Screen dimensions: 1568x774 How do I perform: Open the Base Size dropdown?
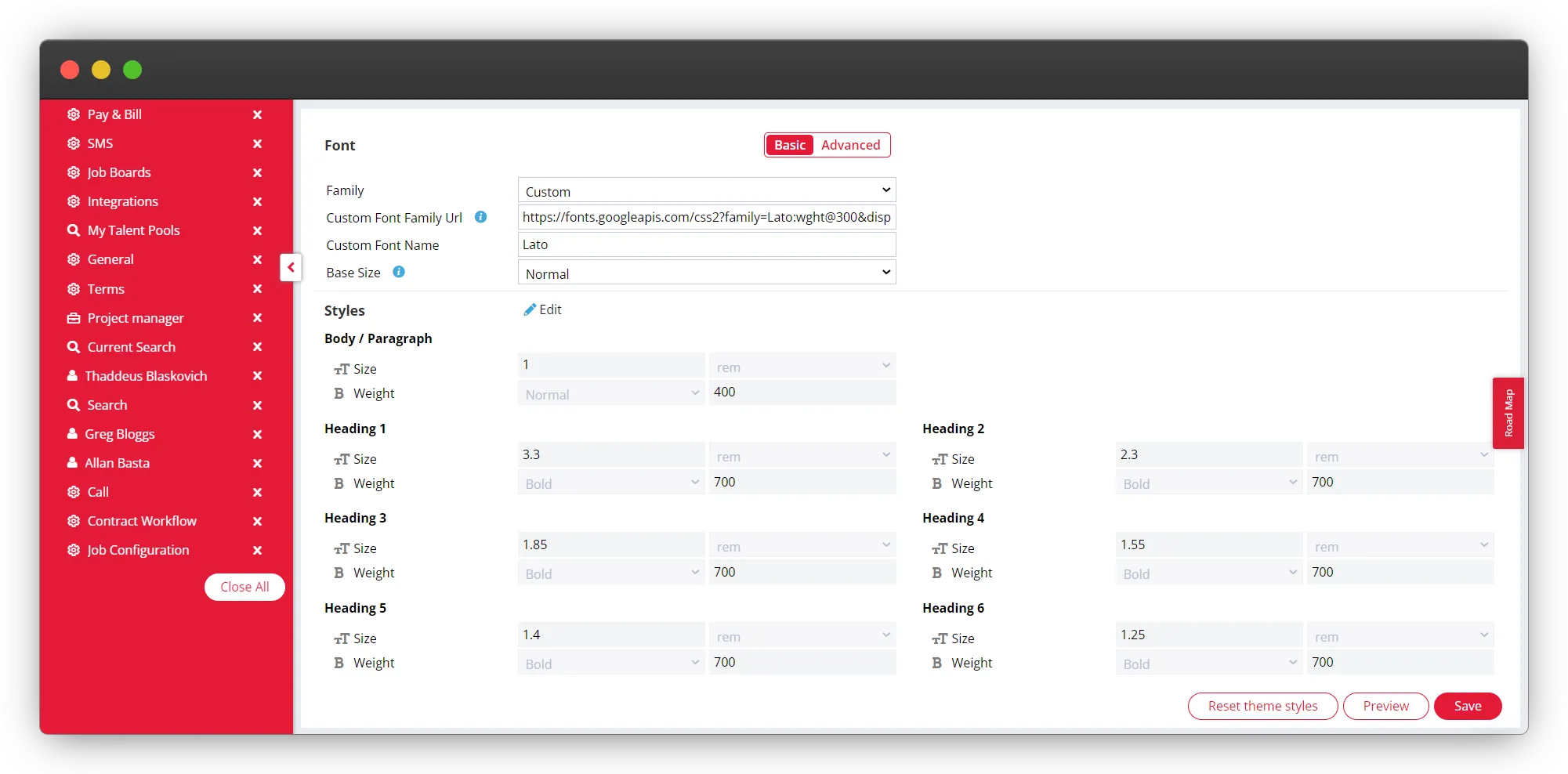tap(707, 273)
